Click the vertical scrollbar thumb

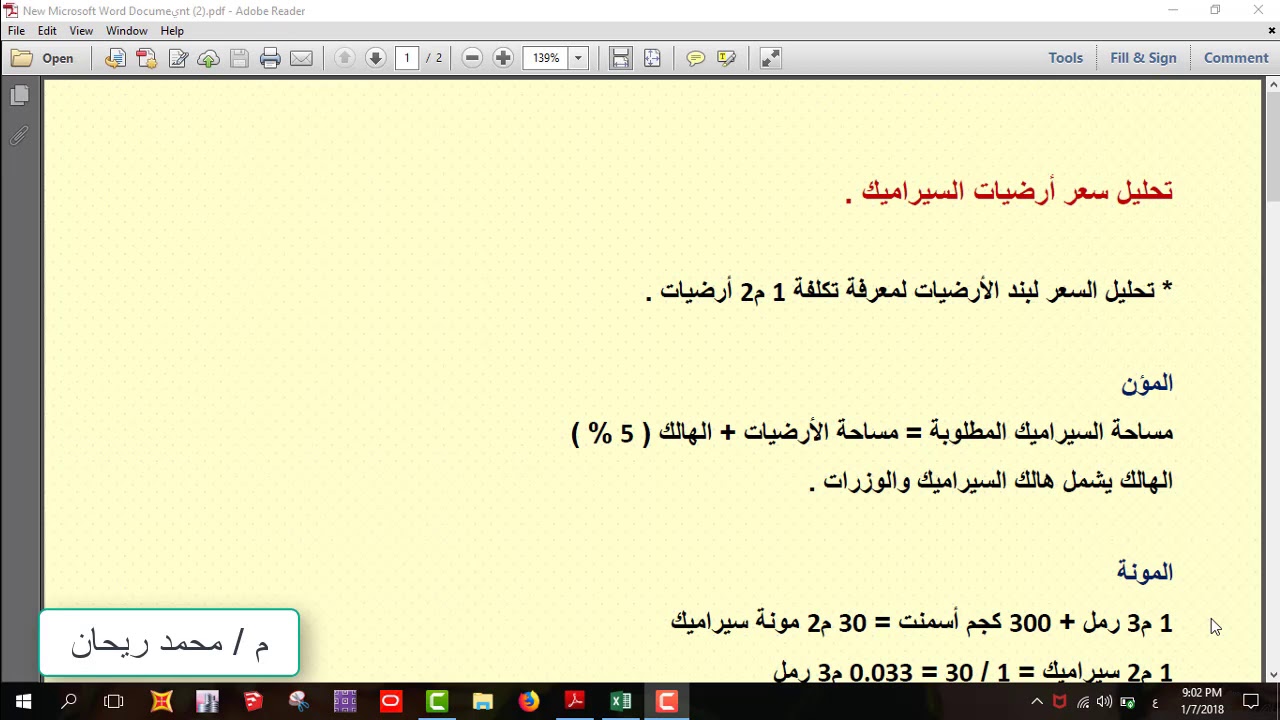pyautogui.click(x=1272, y=147)
